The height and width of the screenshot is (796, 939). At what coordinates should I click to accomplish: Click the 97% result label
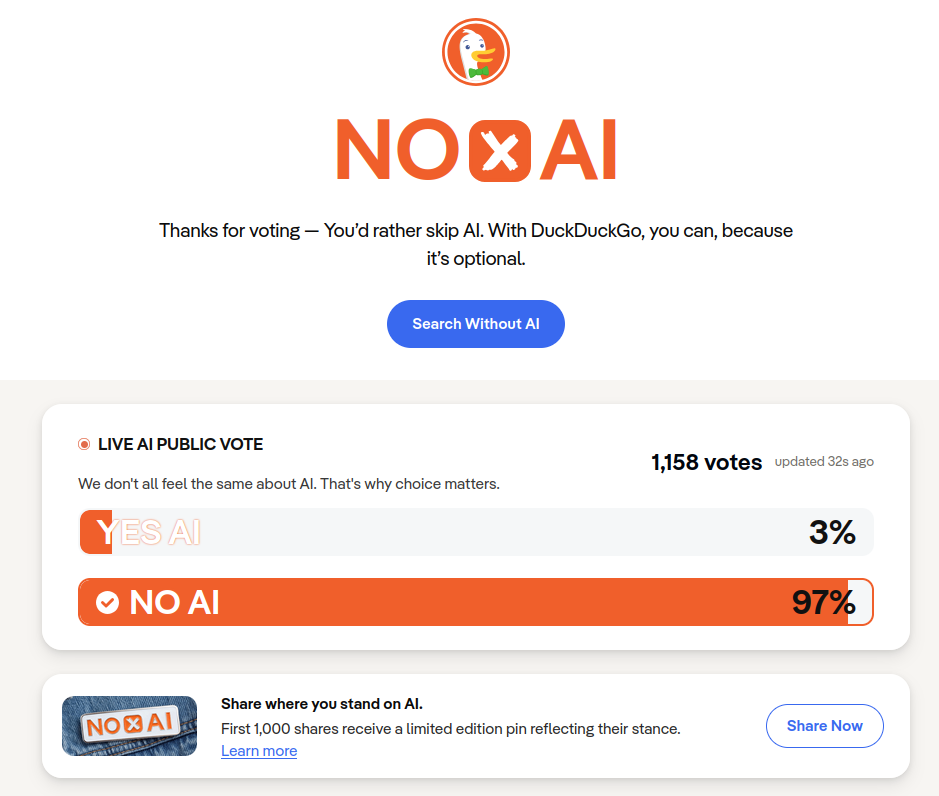[x=823, y=602]
